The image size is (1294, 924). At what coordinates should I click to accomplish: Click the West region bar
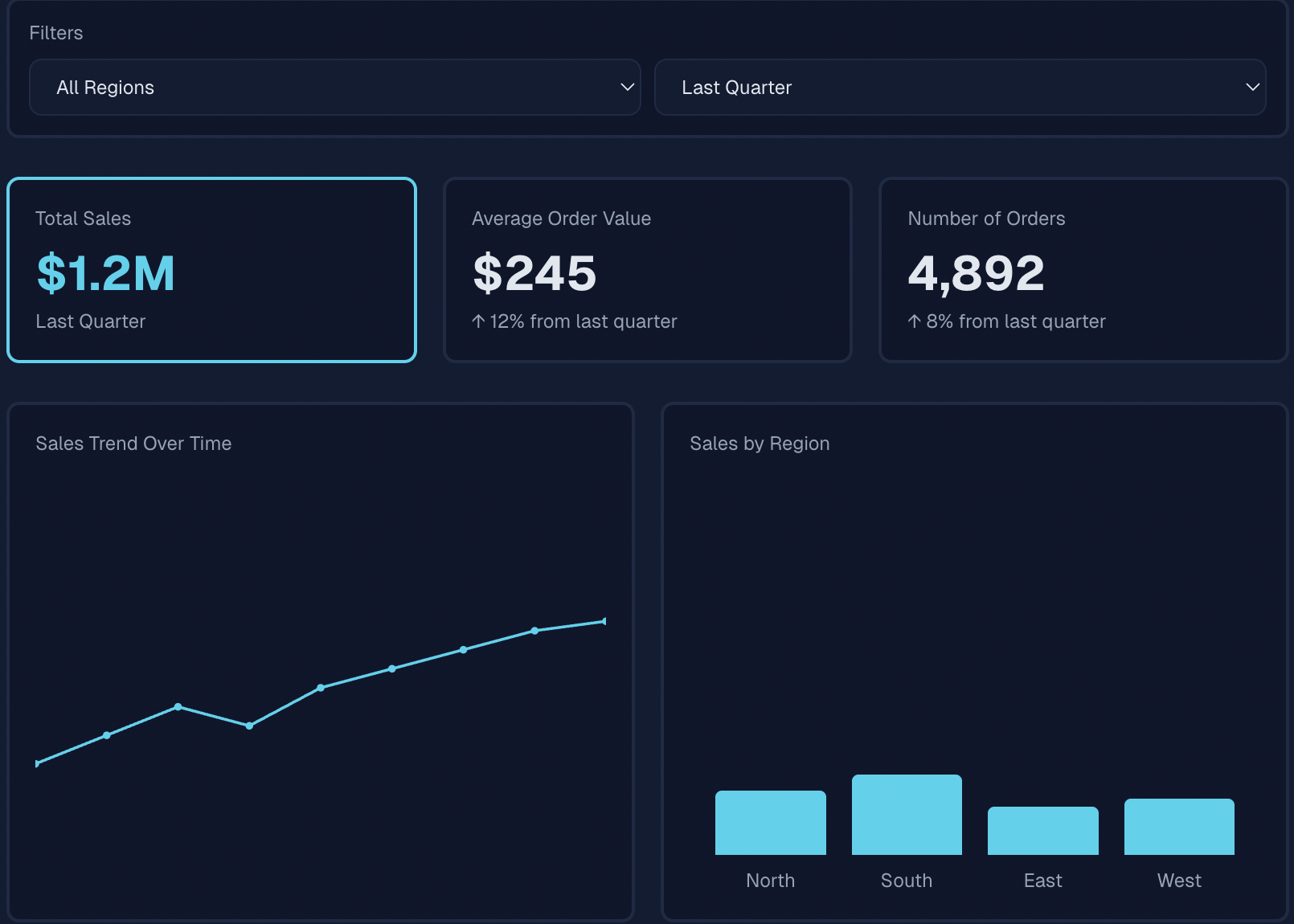coord(1178,827)
